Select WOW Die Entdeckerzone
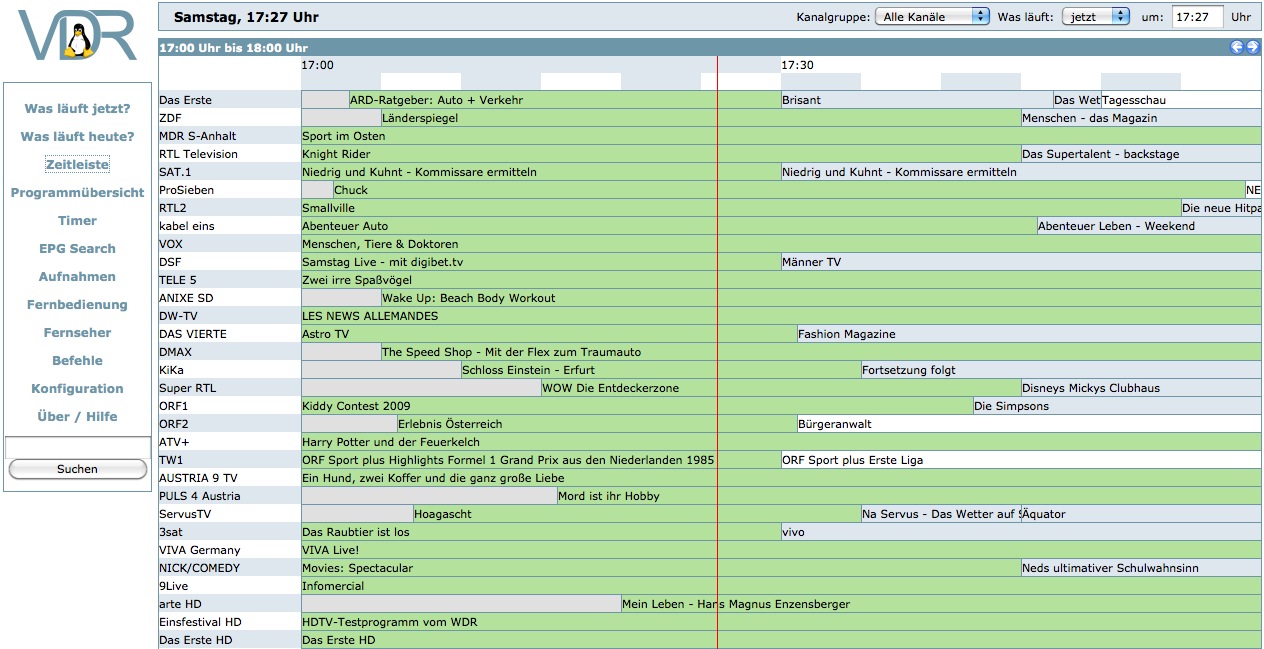Screen dimensions: 1264x649 click(x=781, y=388)
